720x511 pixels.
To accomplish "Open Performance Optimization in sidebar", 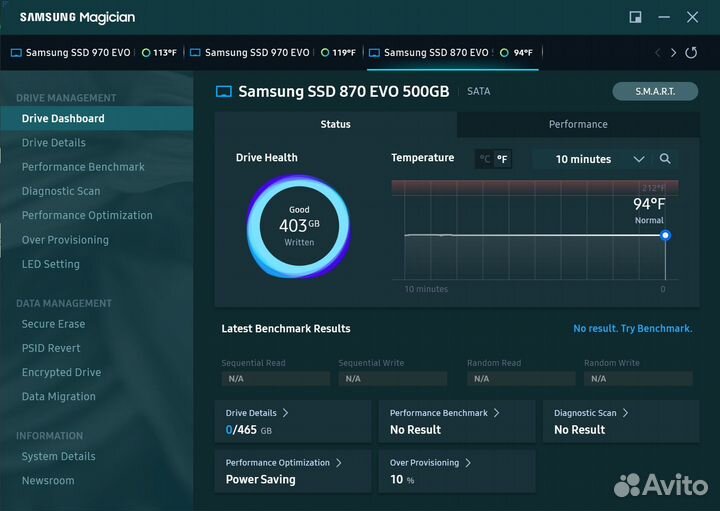I will 87,215.
